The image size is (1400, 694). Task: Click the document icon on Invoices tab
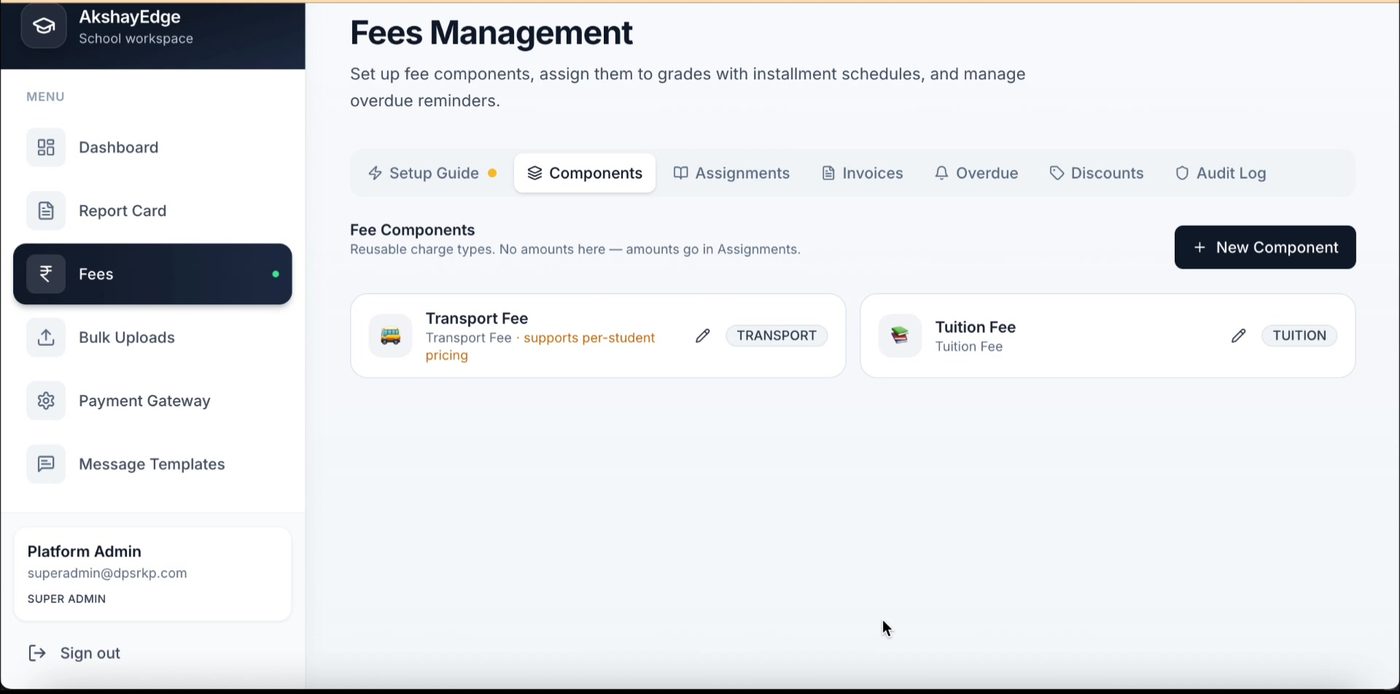pos(828,173)
